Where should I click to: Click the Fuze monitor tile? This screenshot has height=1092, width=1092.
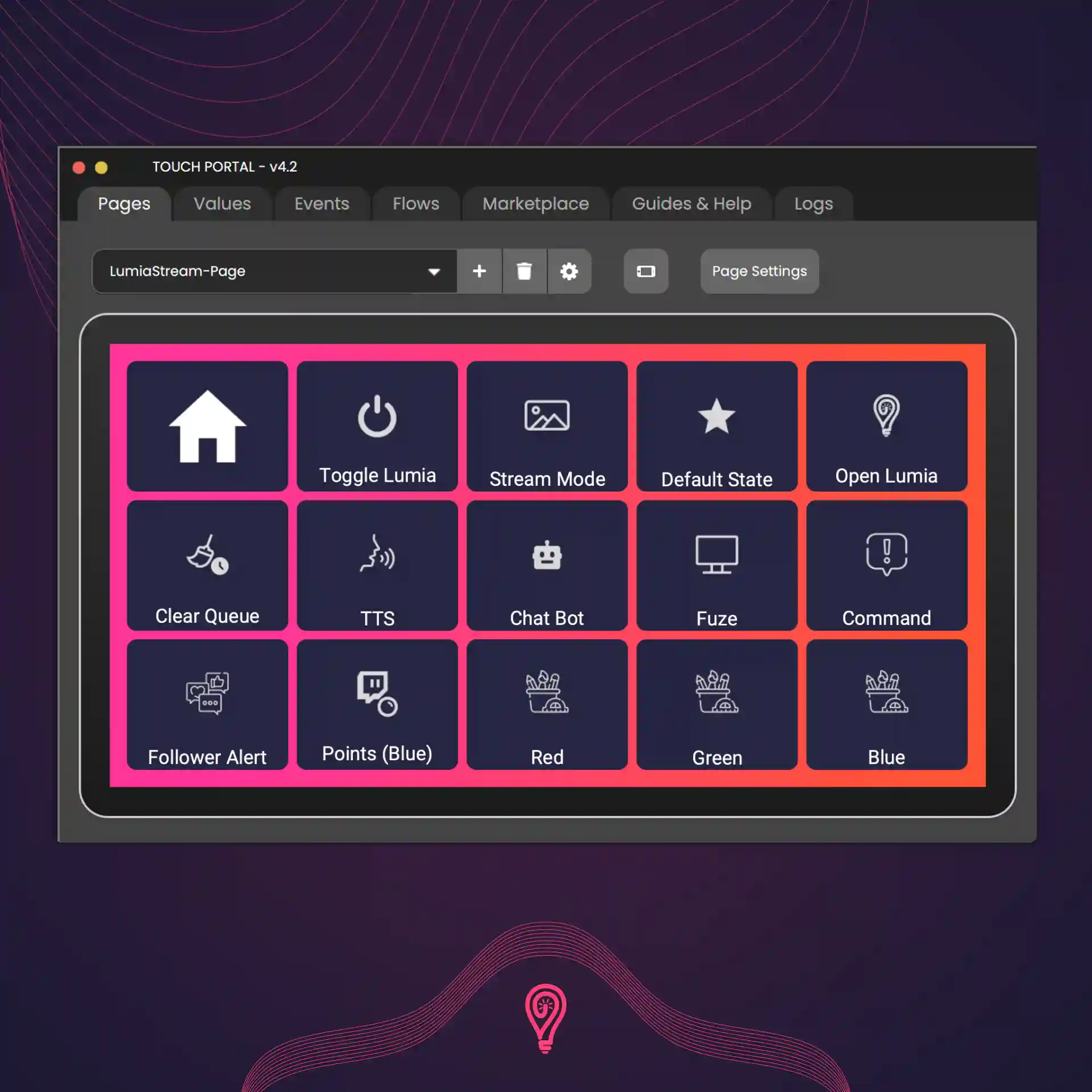point(717,565)
